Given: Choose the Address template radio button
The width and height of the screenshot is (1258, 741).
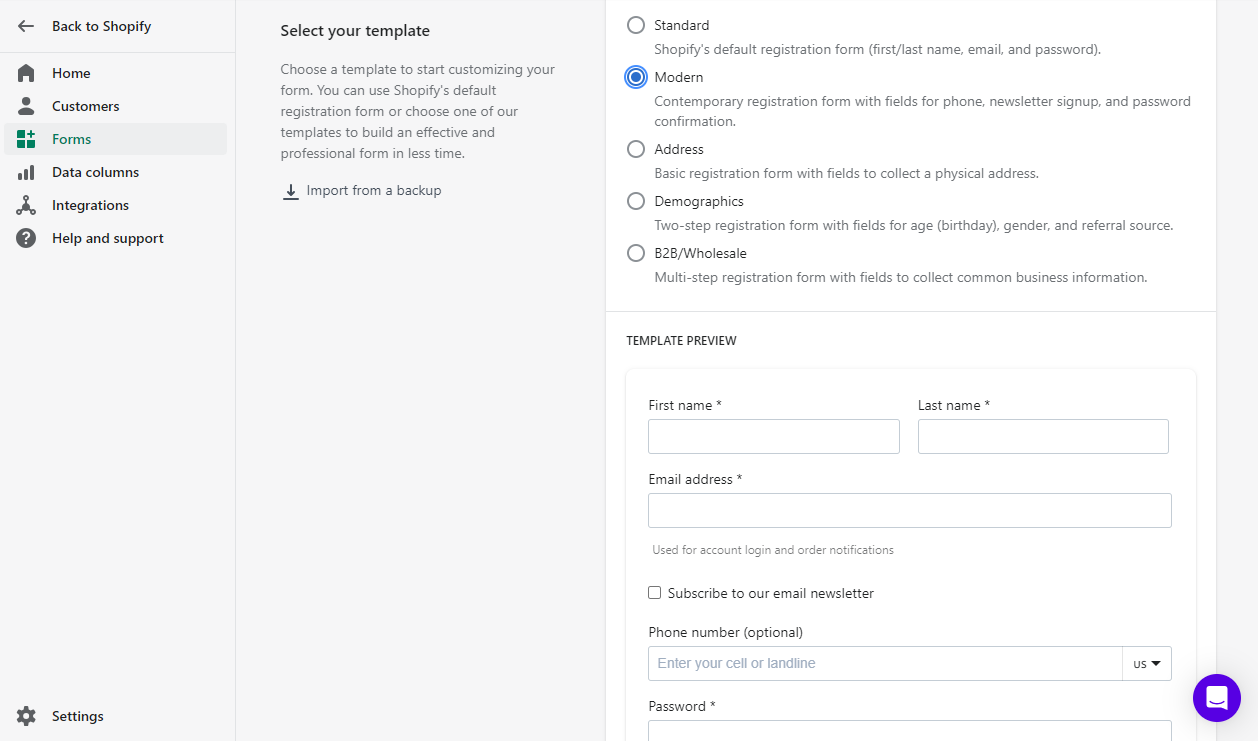Looking at the screenshot, I should coord(636,149).
